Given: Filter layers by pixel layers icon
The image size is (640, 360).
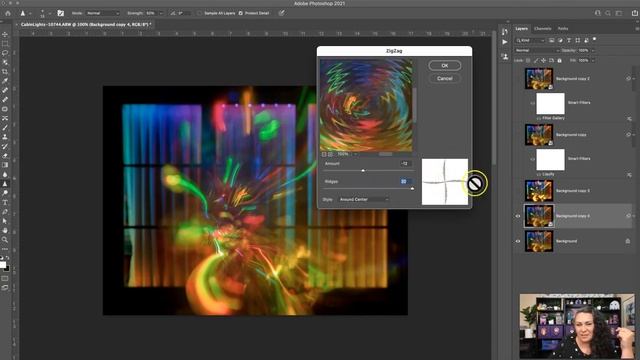Looking at the screenshot, I should pyautogui.click(x=551, y=40).
